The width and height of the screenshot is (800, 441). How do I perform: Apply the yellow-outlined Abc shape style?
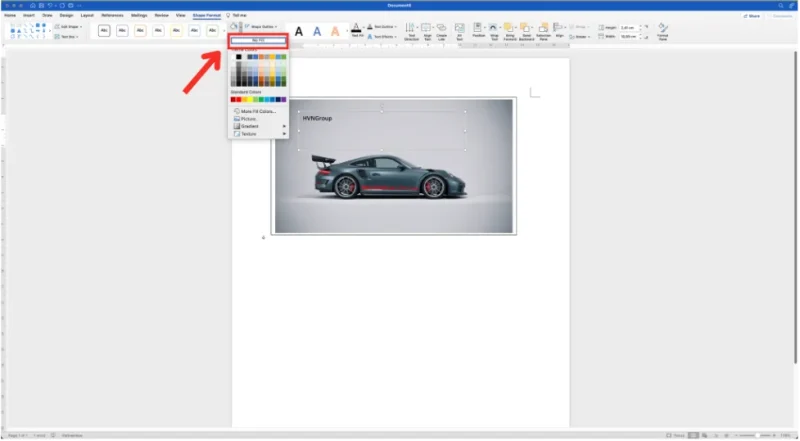coord(177,31)
